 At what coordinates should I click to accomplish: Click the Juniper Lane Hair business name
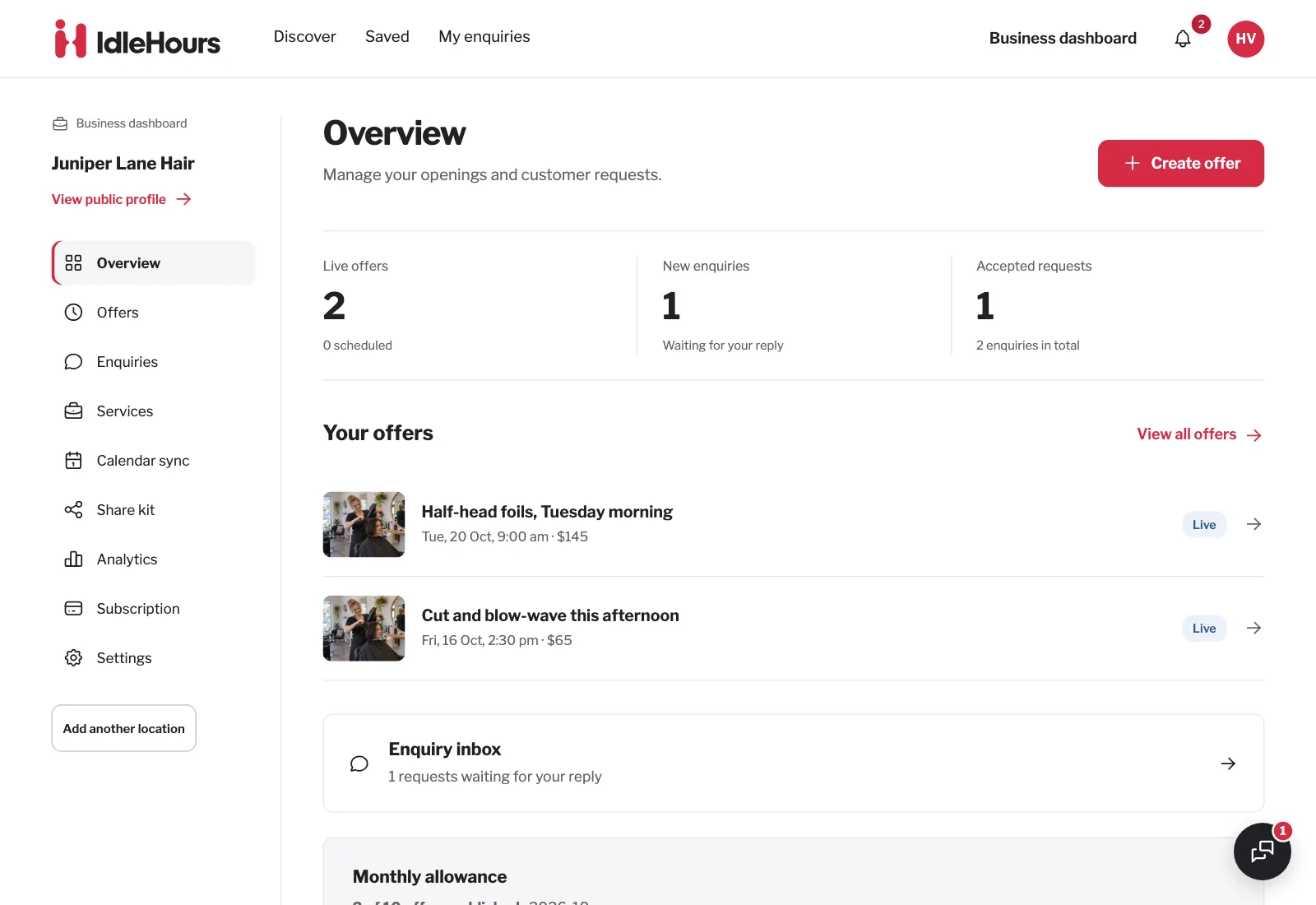click(123, 163)
